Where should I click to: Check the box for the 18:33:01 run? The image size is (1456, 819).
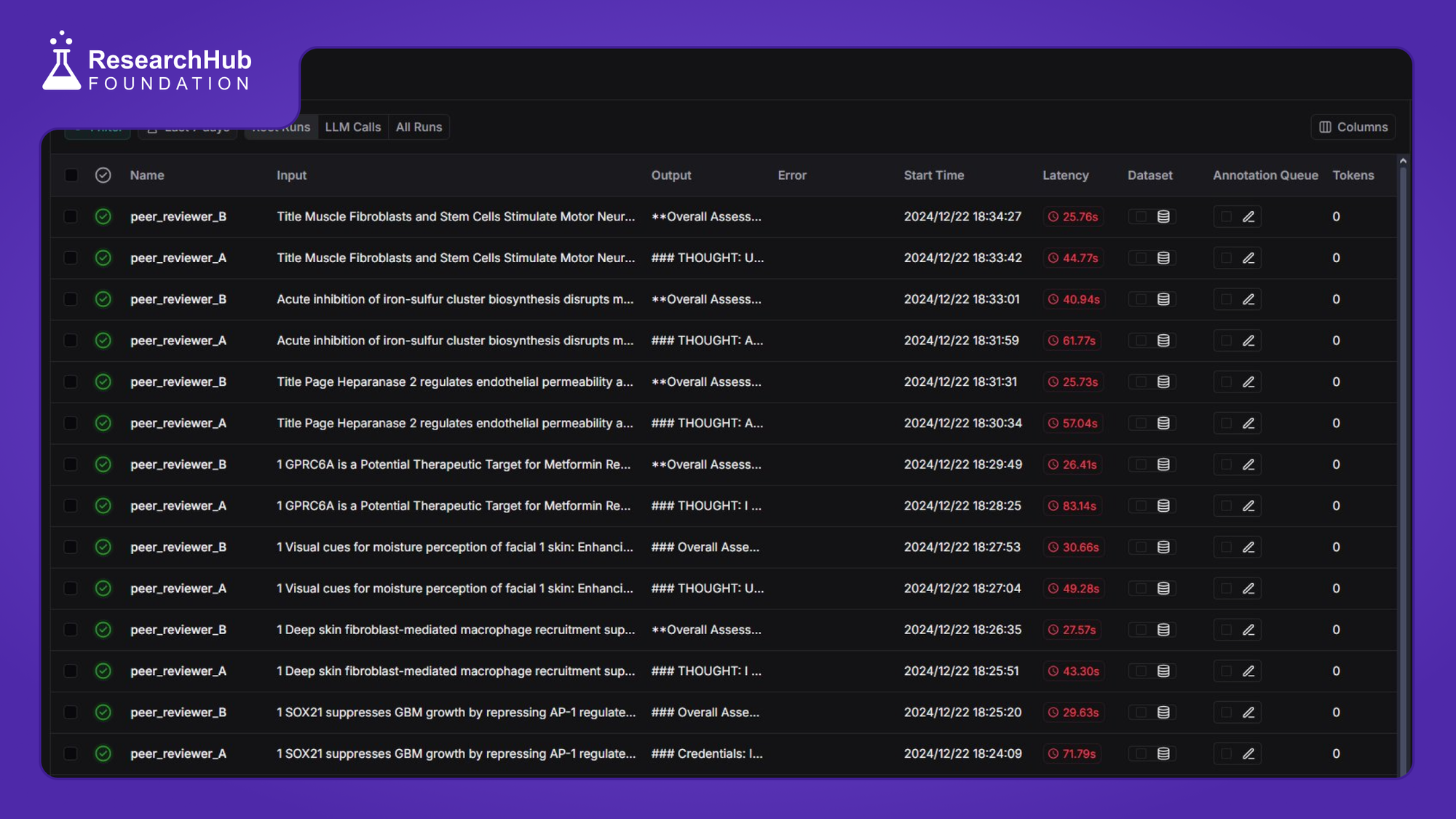coord(71,299)
